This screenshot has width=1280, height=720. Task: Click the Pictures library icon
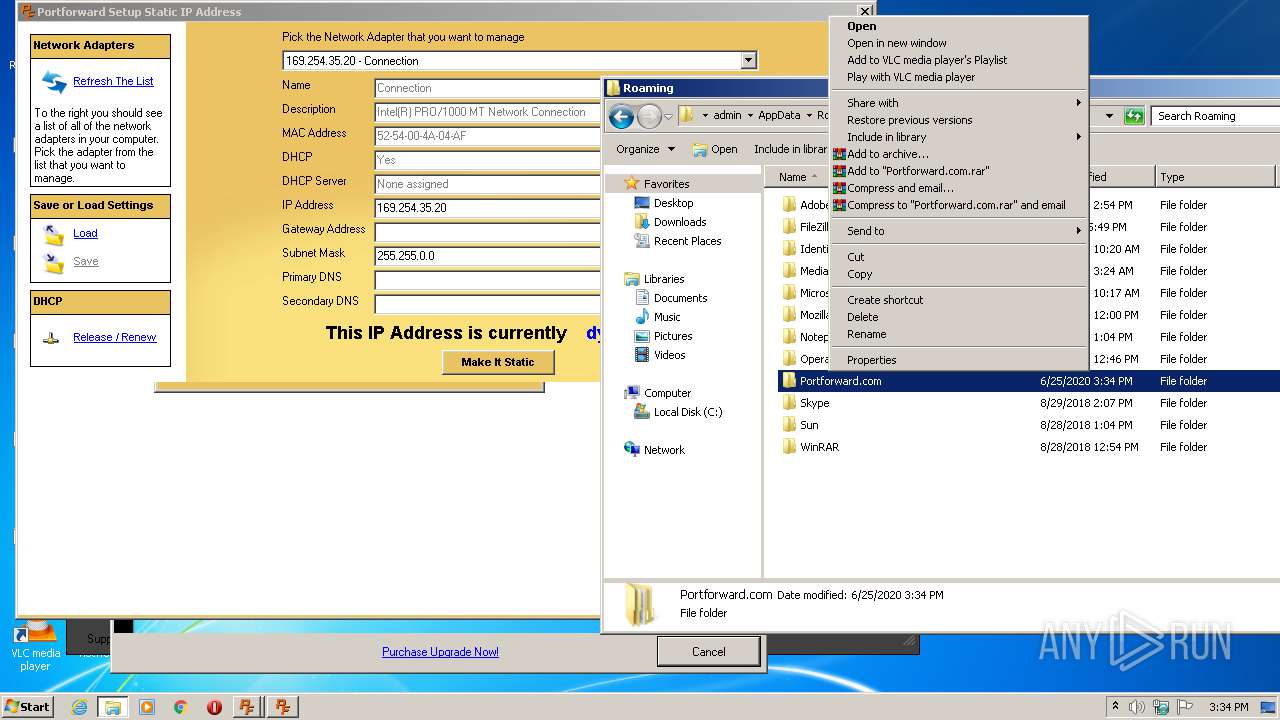point(642,336)
